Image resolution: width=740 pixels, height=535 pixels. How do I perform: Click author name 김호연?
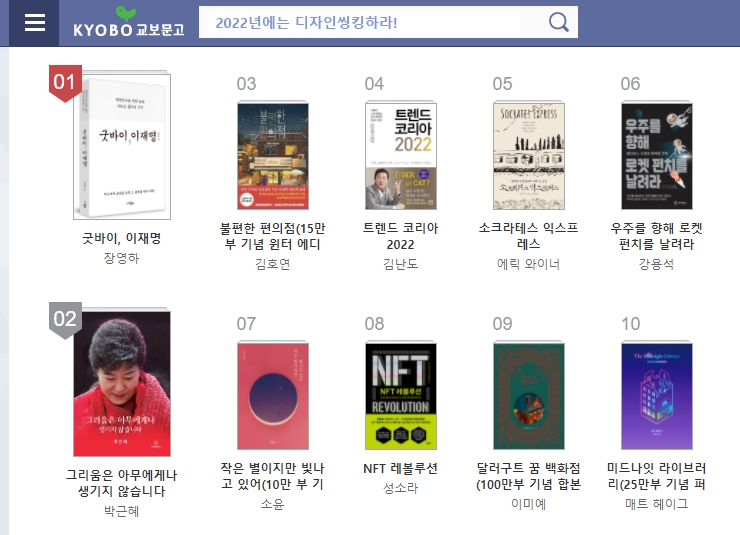273,264
